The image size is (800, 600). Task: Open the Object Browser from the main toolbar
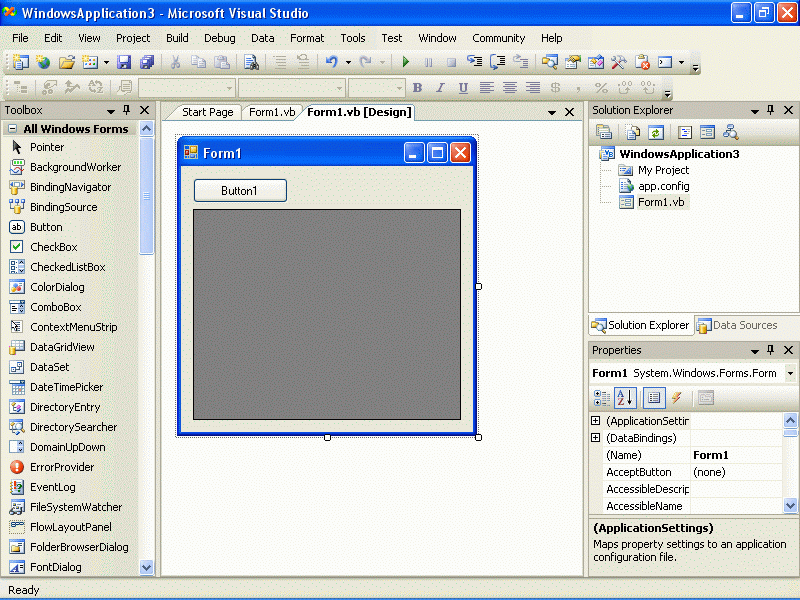click(x=596, y=62)
